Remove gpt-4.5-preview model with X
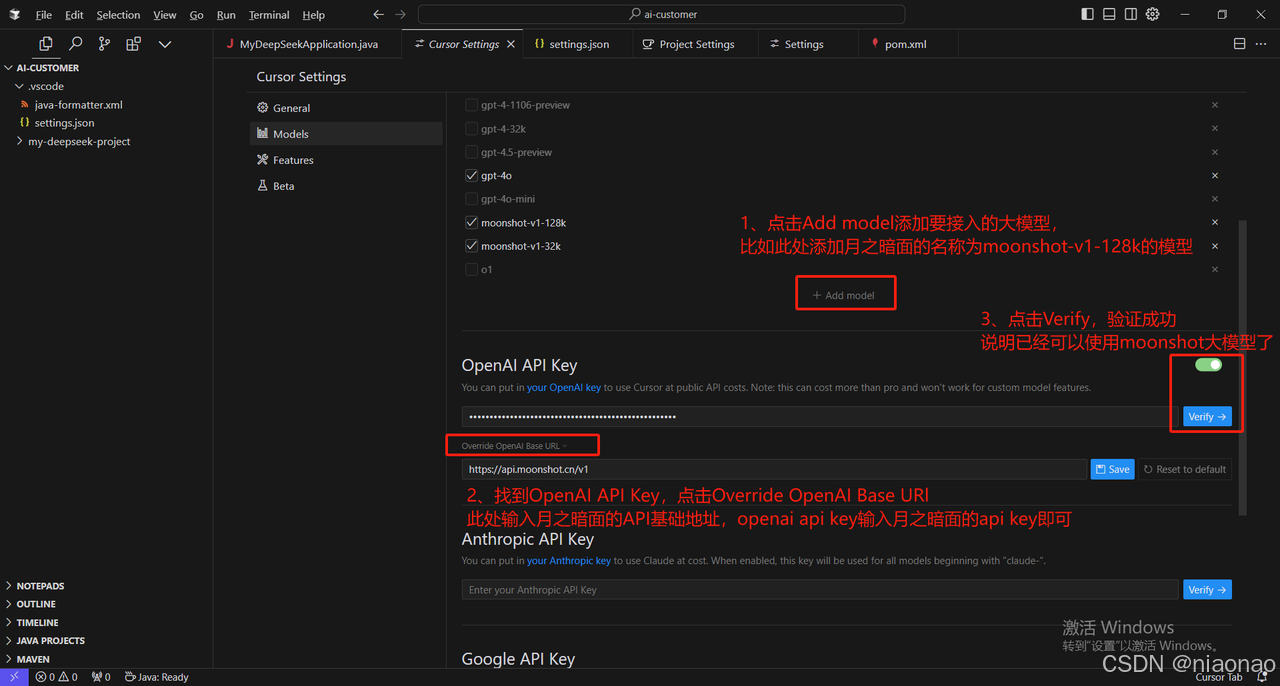1280x686 pixels. 1215,152
